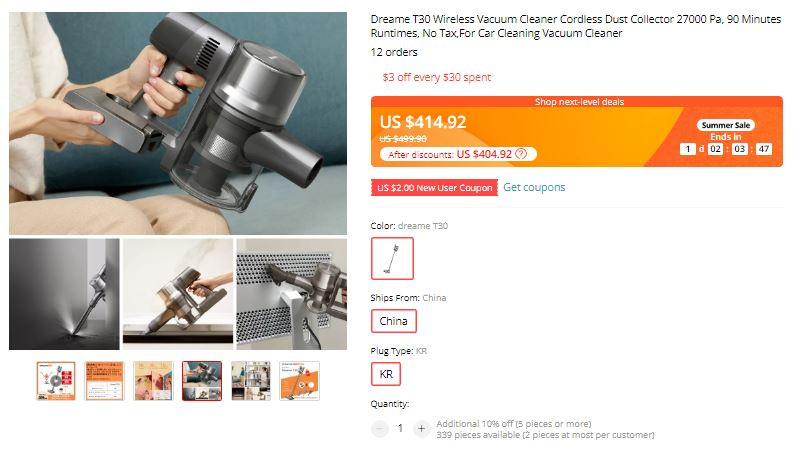Click the quantity number field
The height and width of the screenshot is (453, 802).
tap(400, 428)
